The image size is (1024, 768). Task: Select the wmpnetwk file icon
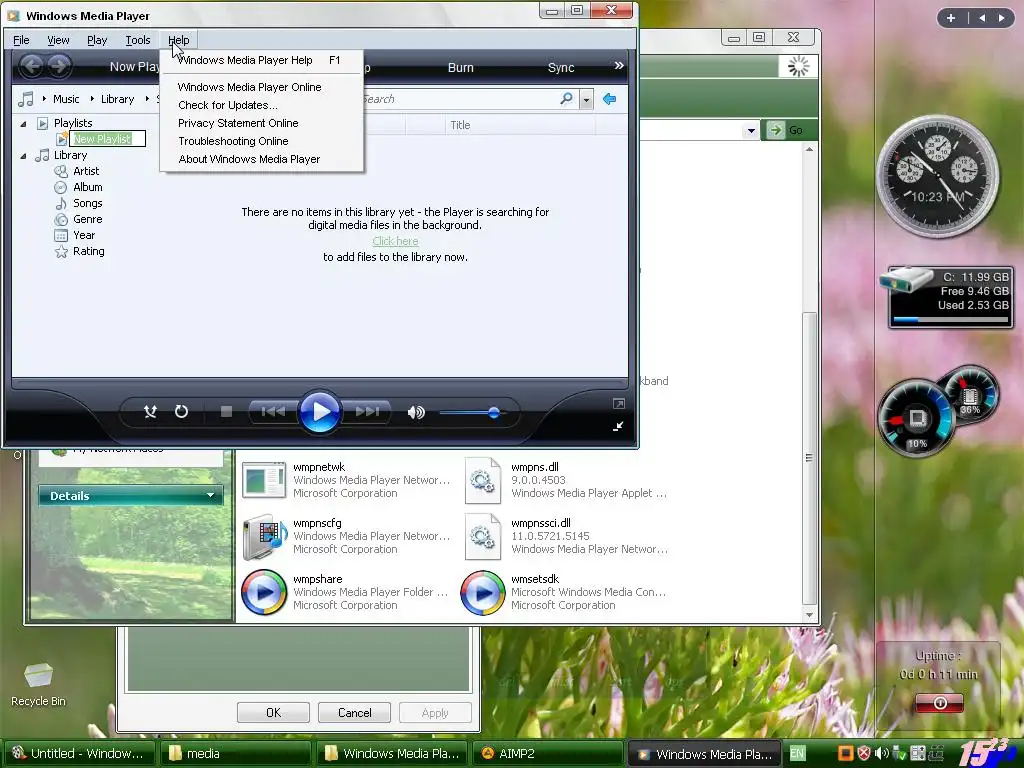tap(264, 480)
